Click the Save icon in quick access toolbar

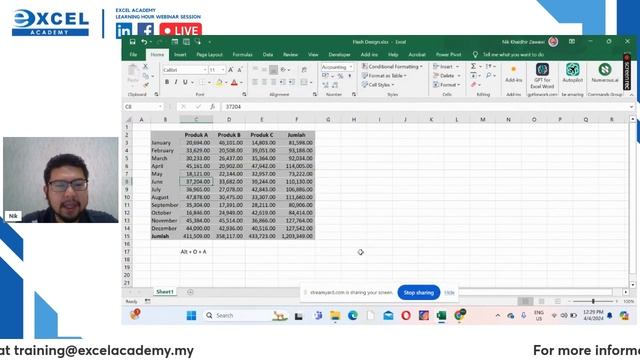point(132,42)
